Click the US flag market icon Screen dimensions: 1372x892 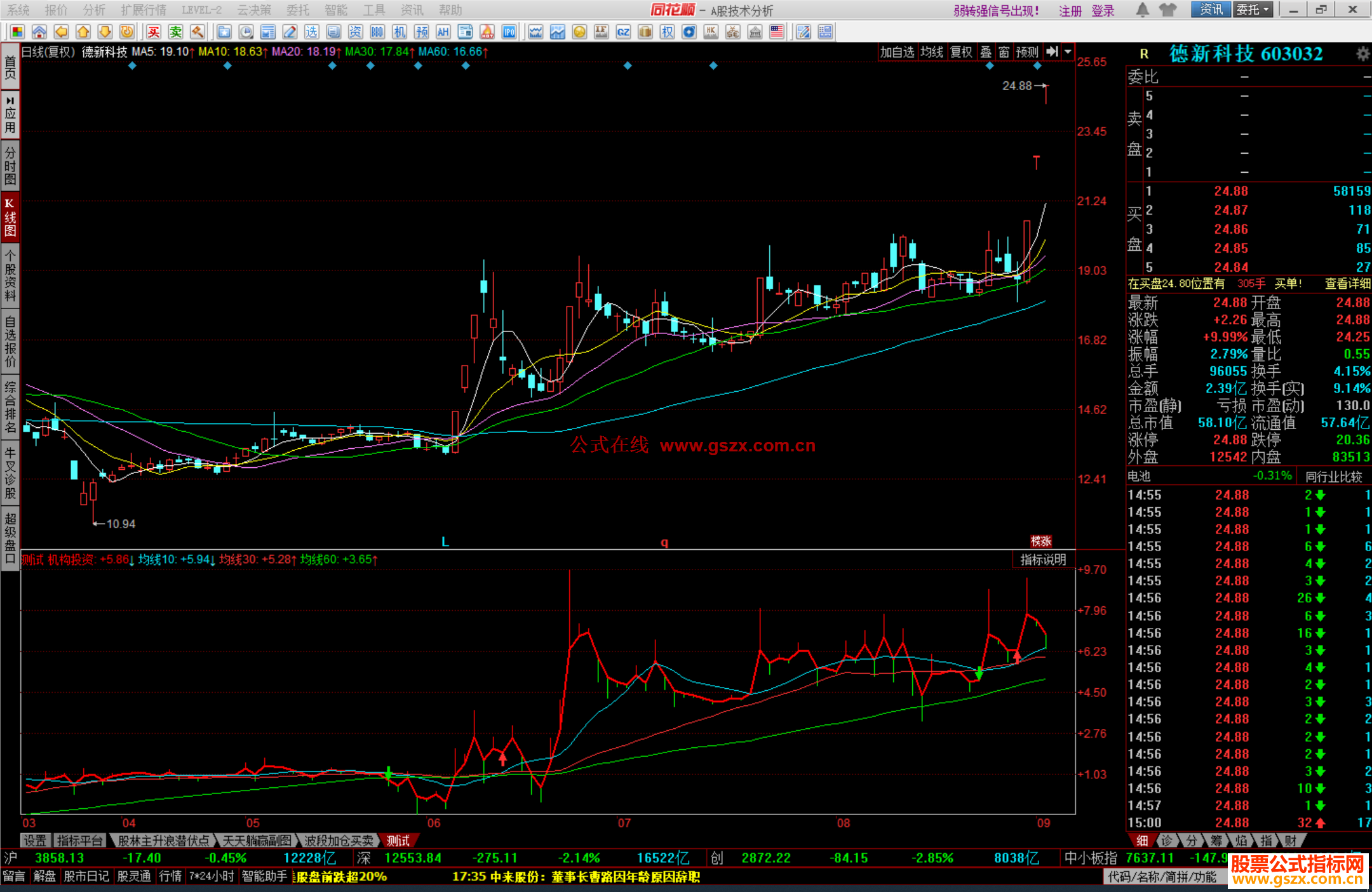click(776, 32)
